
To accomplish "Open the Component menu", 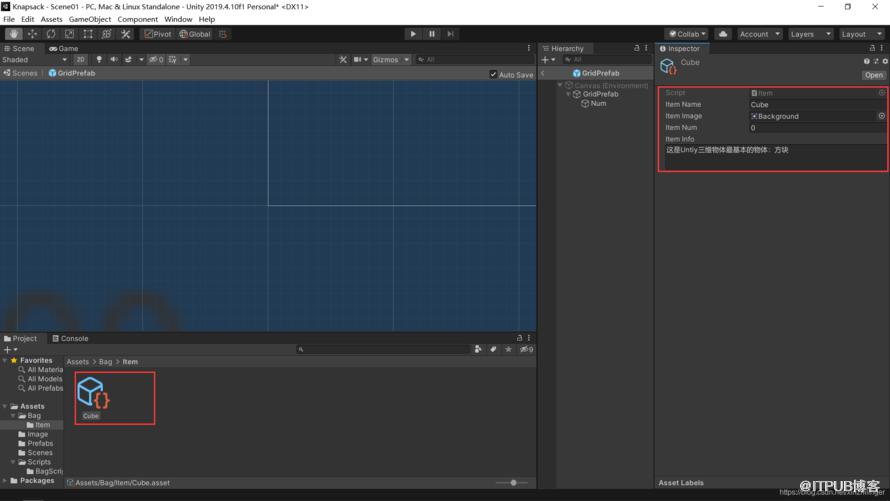I will click(137, 19).
